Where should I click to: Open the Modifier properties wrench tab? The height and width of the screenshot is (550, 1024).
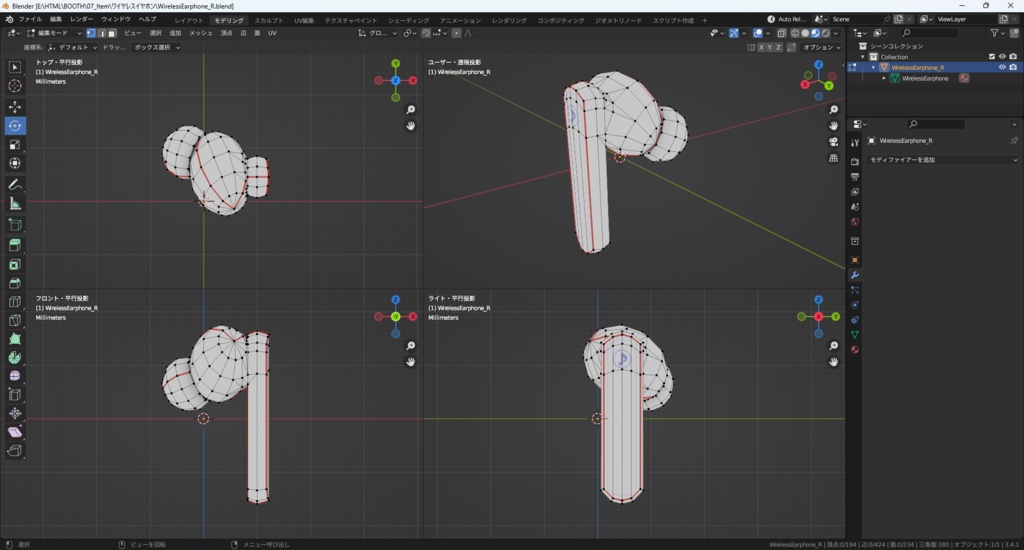coord(855,275)
